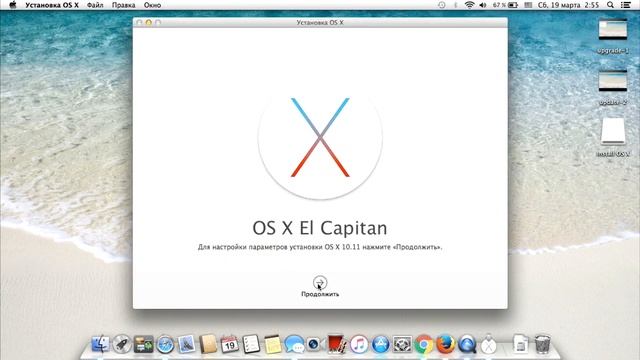Open the Файл menu

(x=95, y=5)
